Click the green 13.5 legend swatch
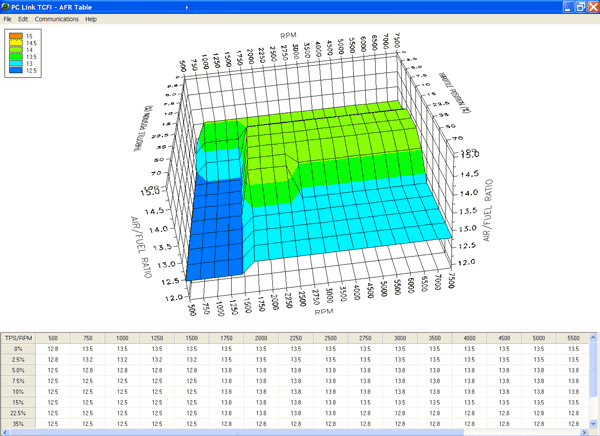Viewport: 600px width, 436px height. pos(16,56)
